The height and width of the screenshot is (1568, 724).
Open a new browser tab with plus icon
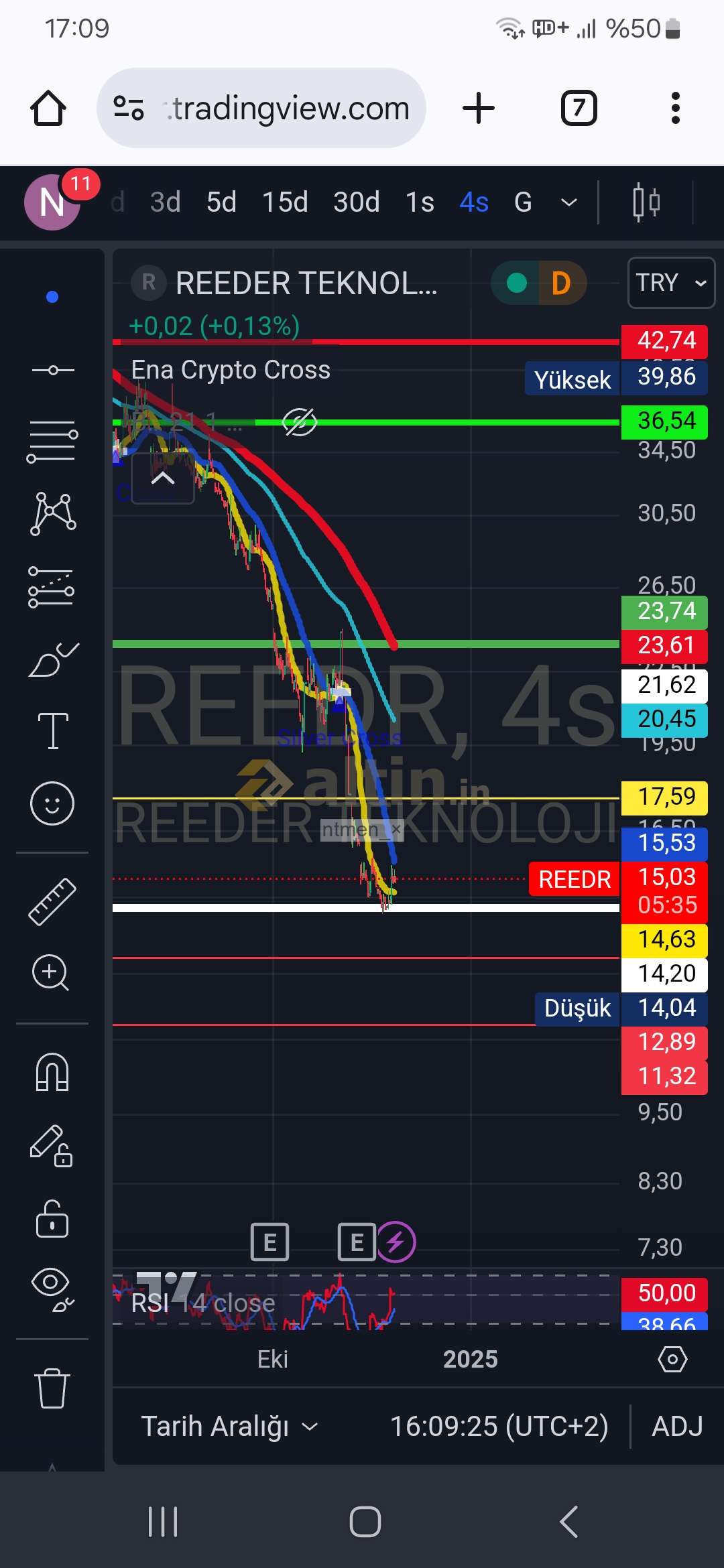479,108
